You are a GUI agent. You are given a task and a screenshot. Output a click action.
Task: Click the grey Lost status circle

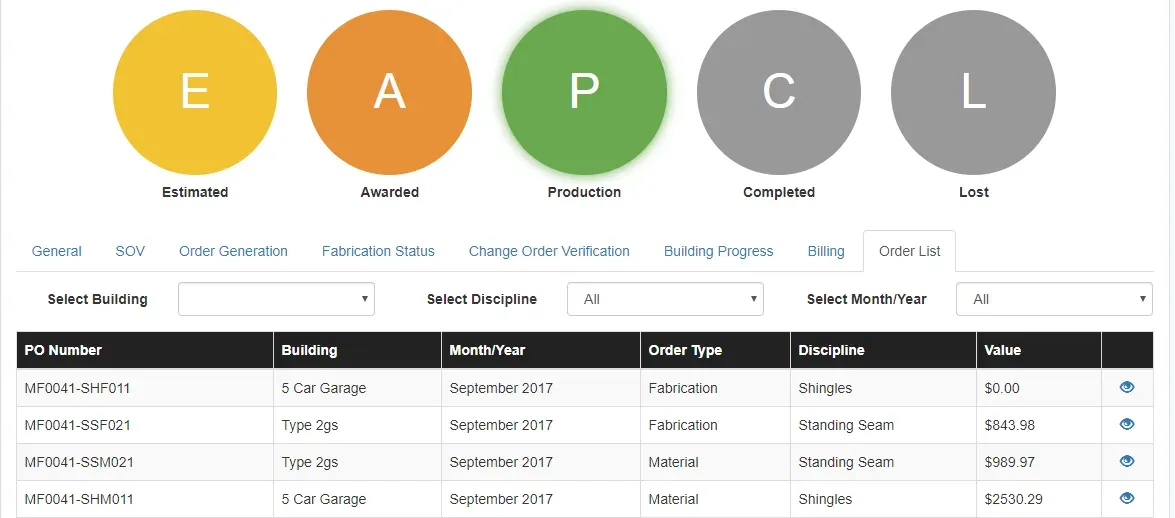973,92
